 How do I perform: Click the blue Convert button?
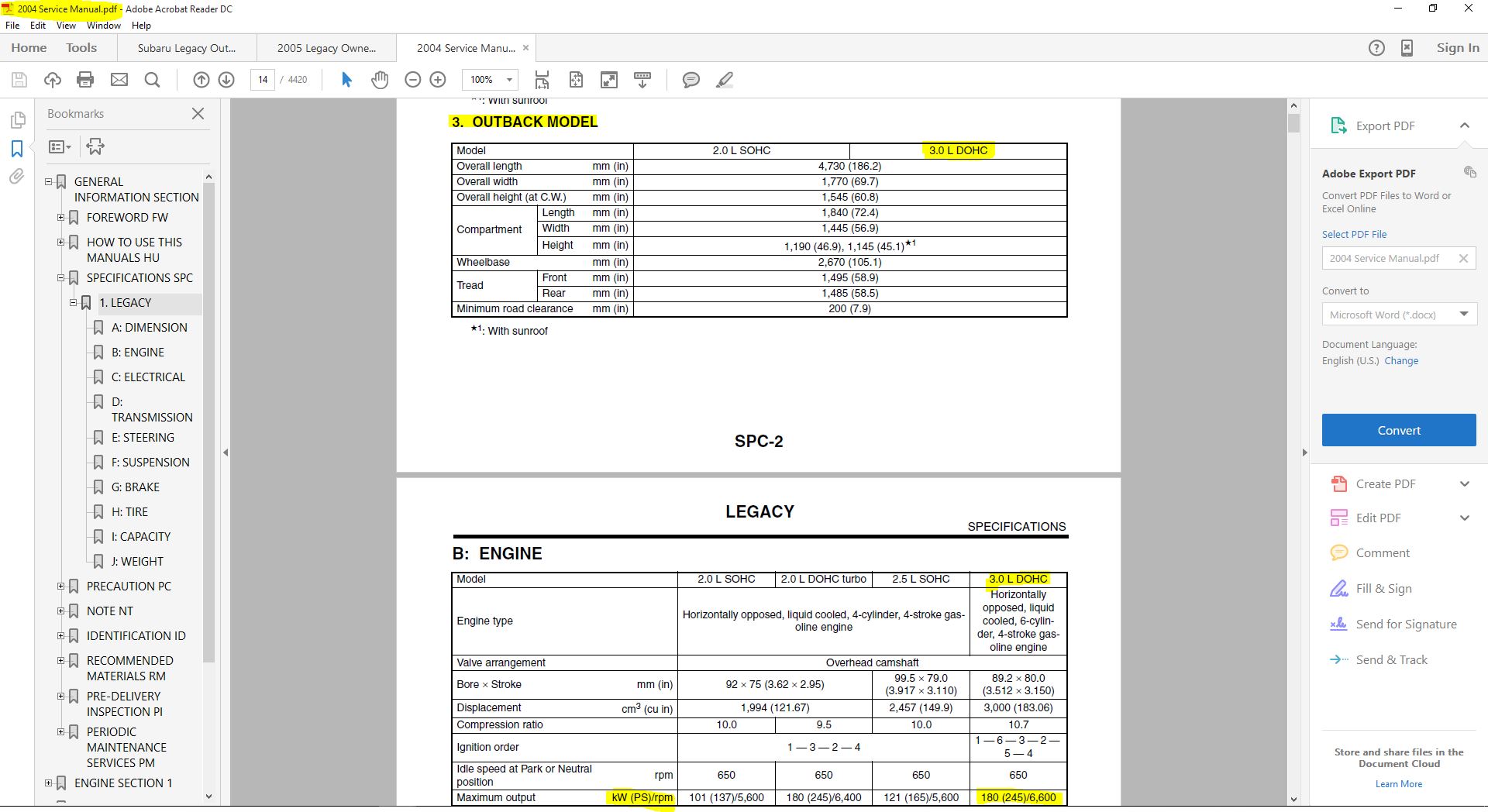1399,430
